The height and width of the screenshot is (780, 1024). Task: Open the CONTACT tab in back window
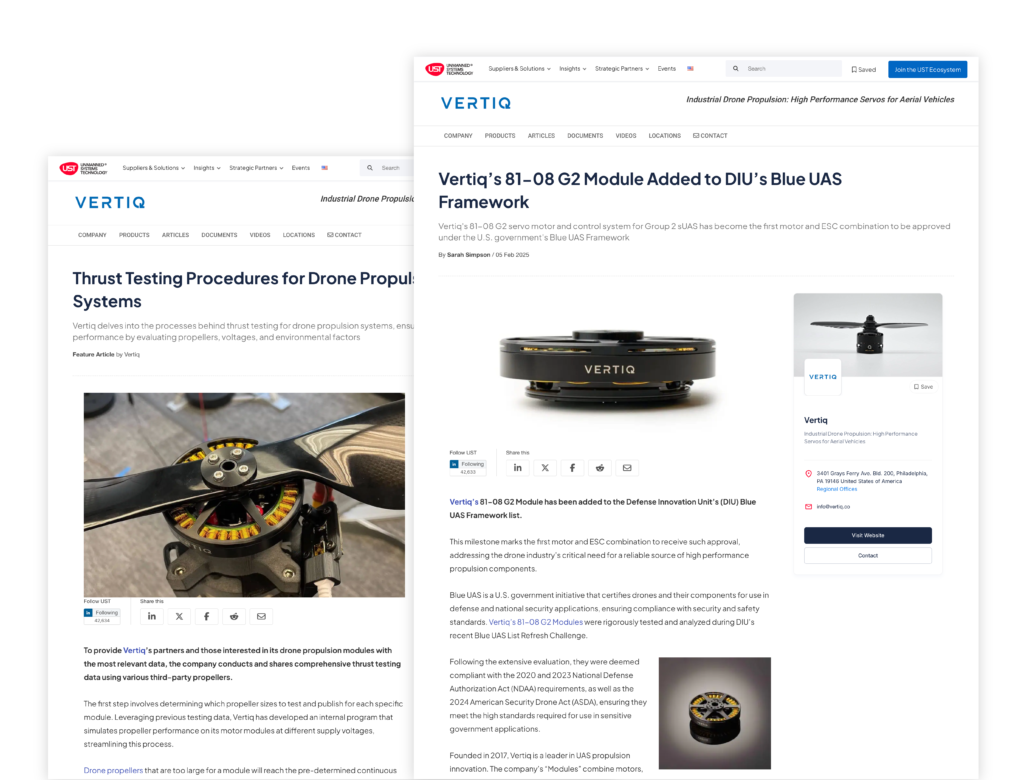point(344,235)
